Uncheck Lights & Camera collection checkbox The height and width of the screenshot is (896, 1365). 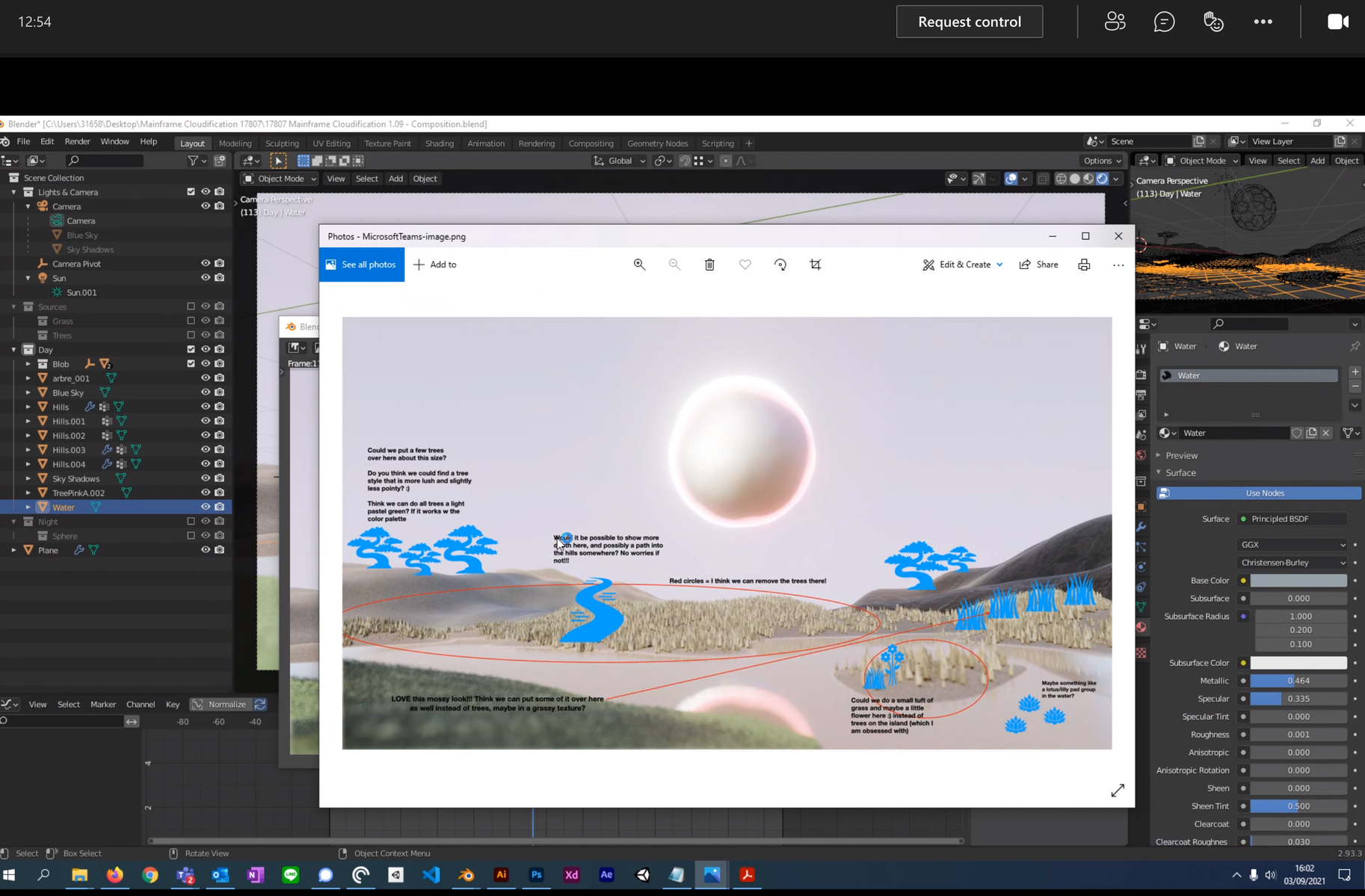191,192
